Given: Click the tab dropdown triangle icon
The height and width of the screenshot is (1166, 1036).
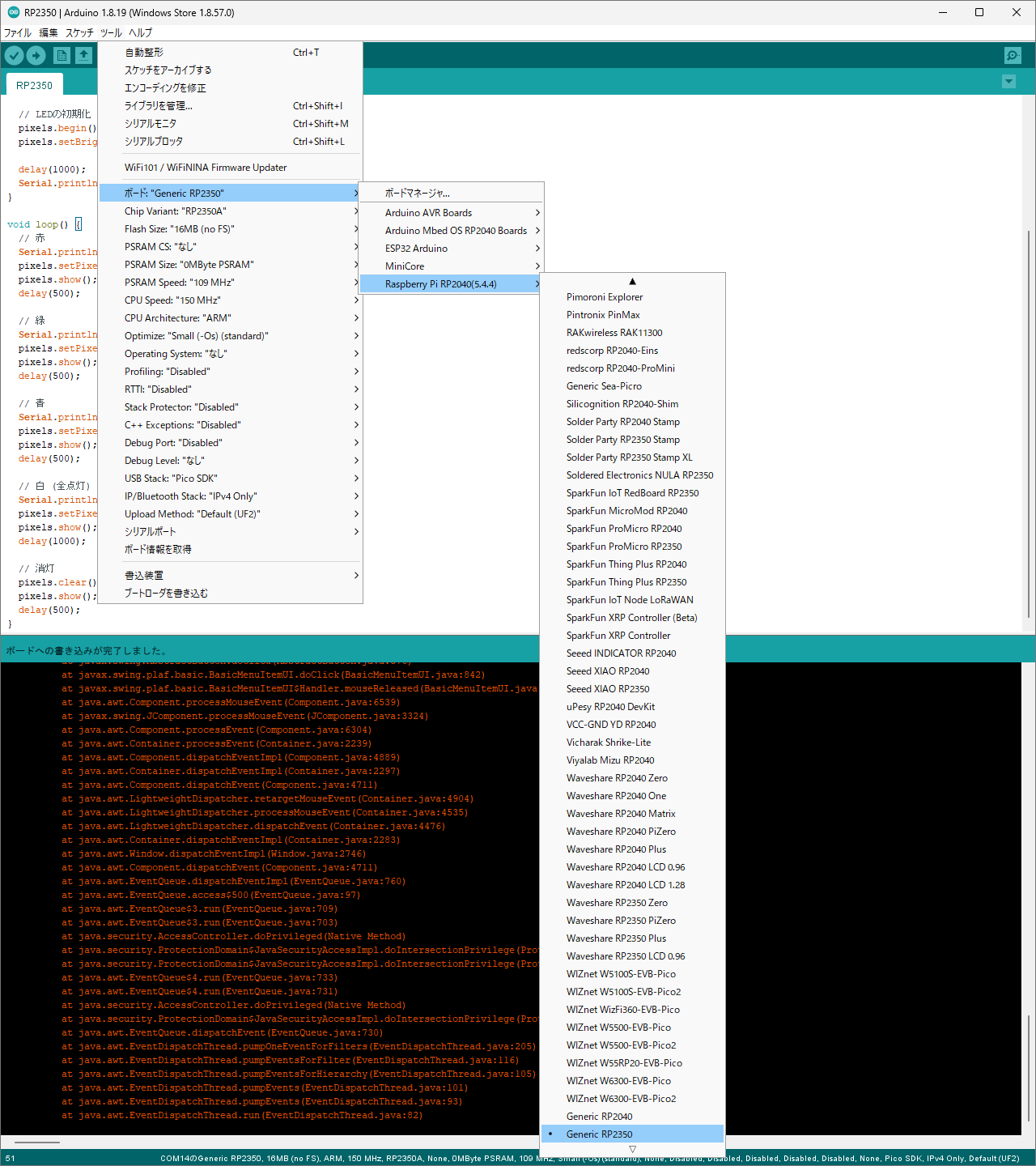Looking at the screenshot, I should (1008, 82).
